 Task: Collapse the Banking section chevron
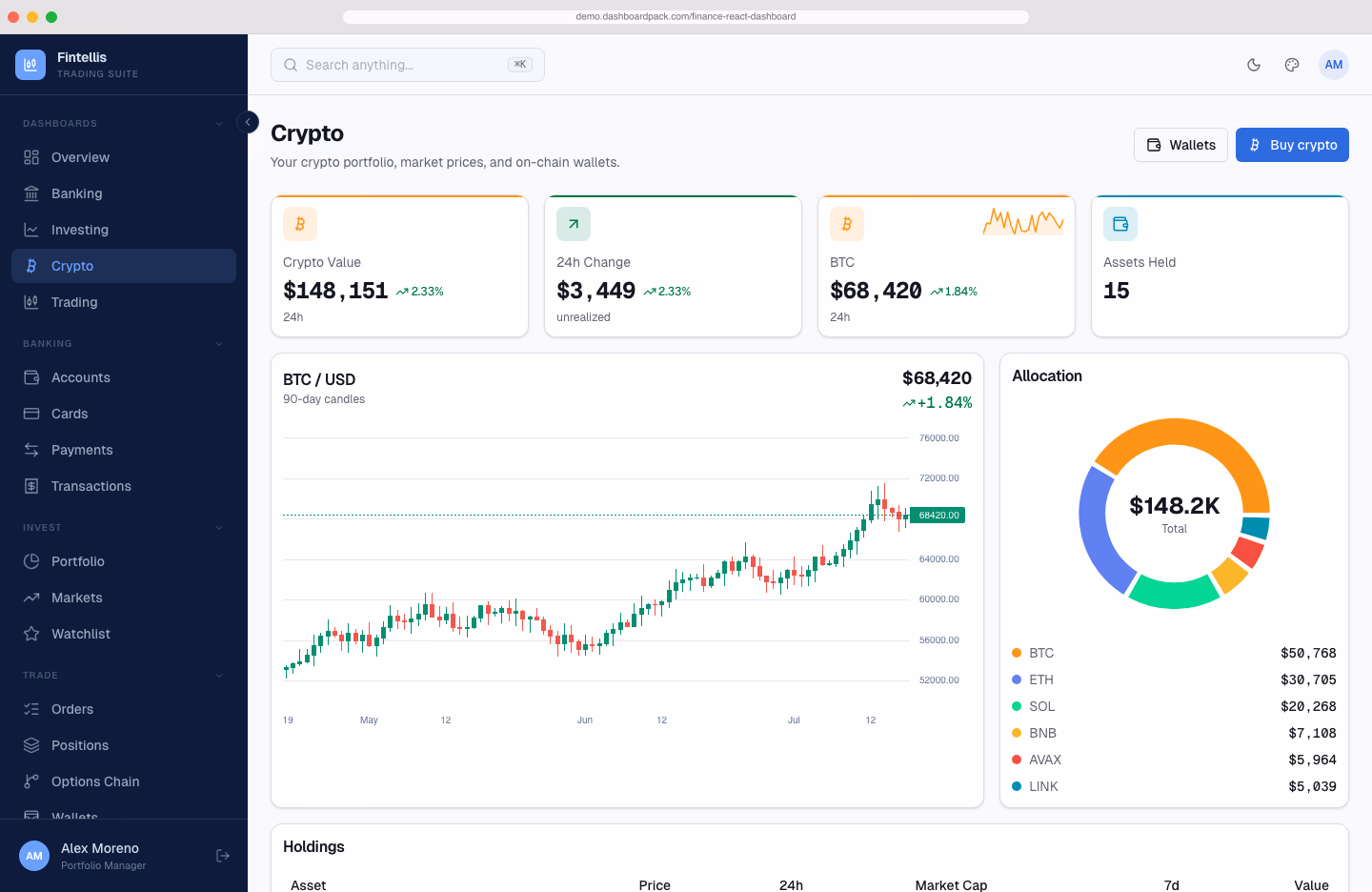pos(219,344)
